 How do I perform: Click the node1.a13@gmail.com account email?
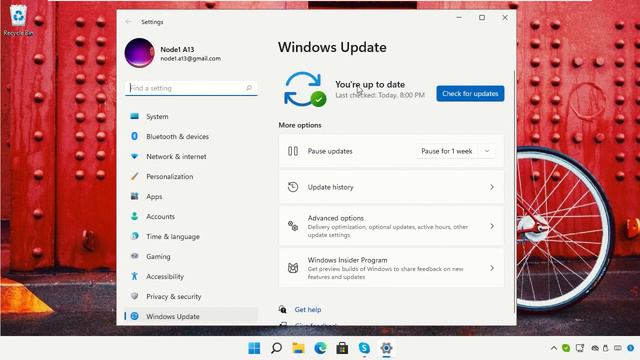coord(190,58)
